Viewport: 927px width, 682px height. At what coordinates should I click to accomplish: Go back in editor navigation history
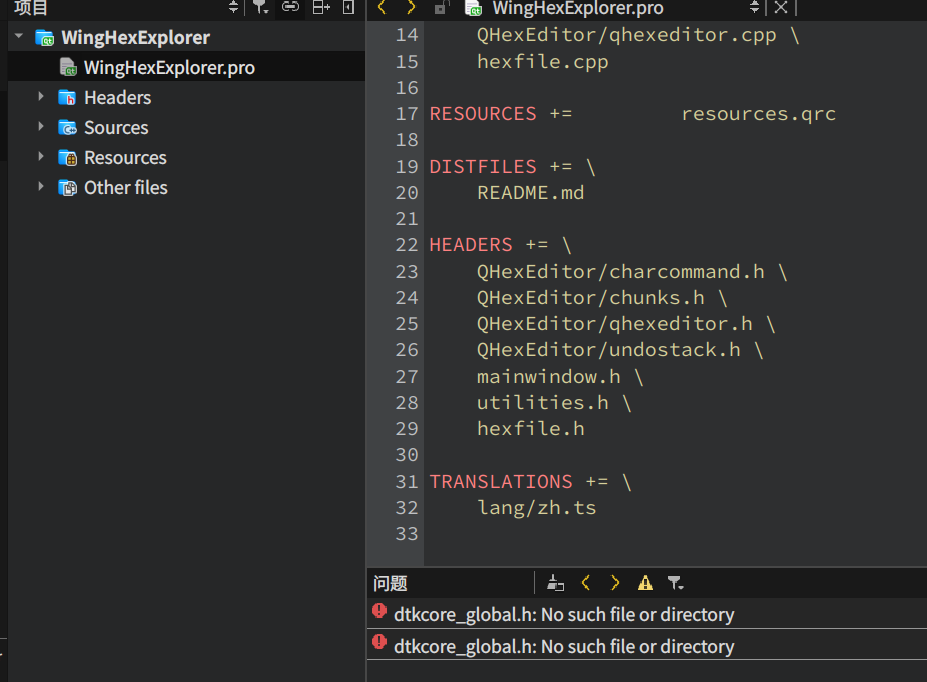pos(382,7)
